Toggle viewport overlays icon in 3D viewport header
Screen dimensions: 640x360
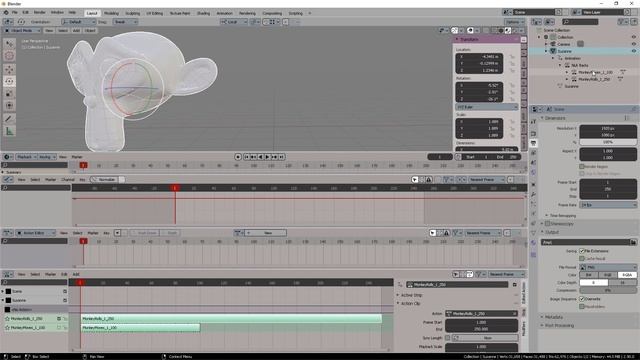[470, 30]
